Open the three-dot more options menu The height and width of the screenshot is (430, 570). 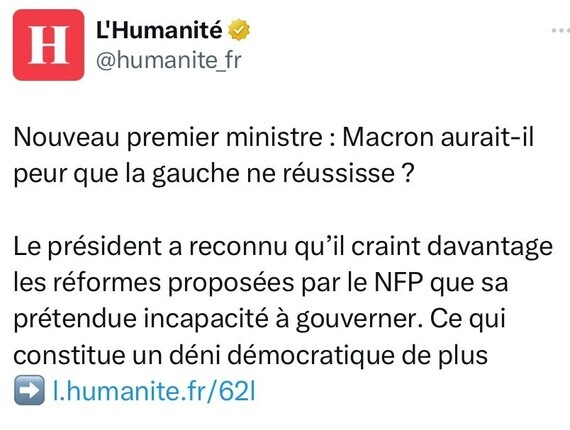(x=561, y=31)
